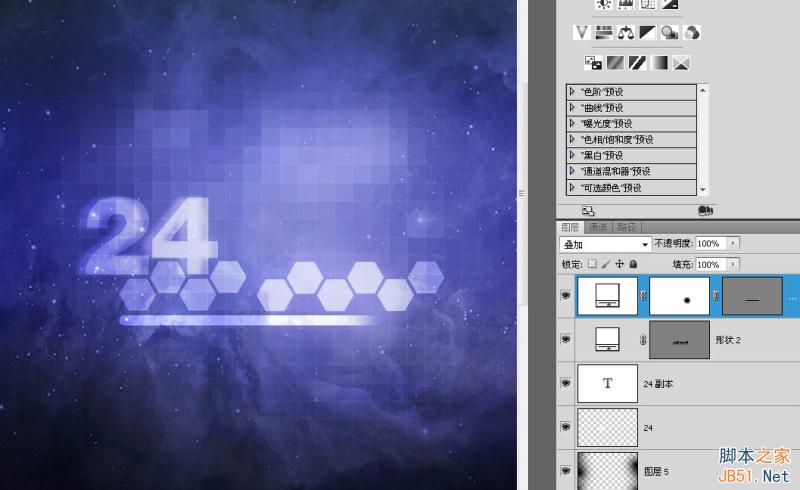Add a Black & White adjustment layer

[647, 33]
